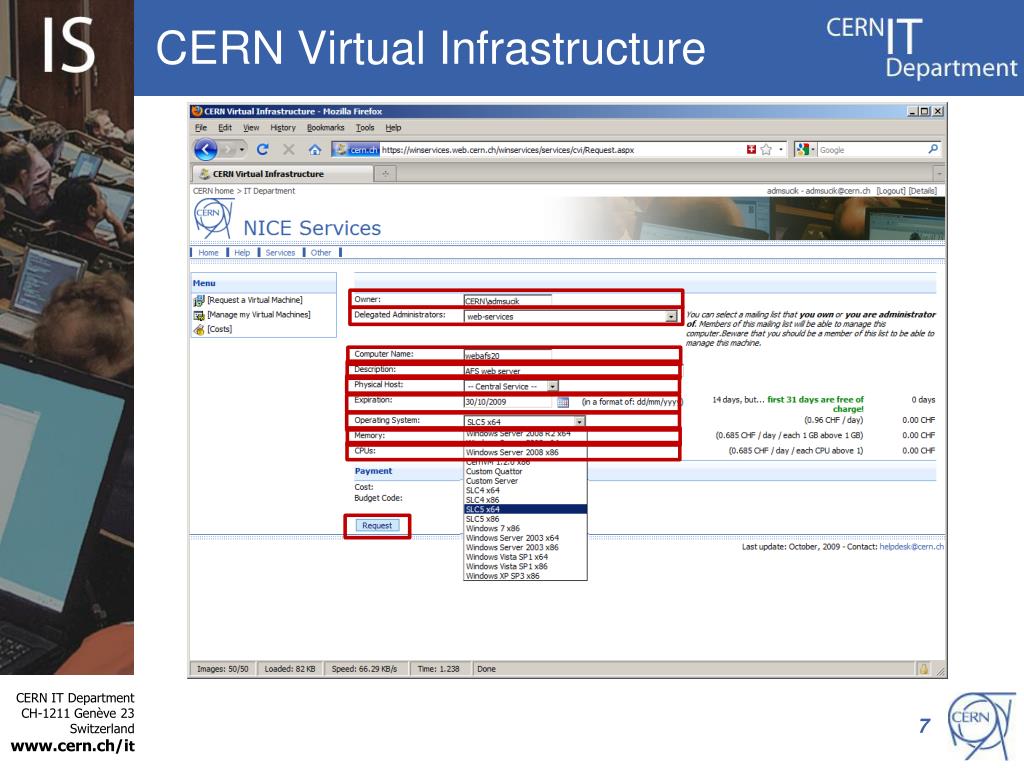The width and height of the screenshot is (1024, 768).
Task: Open the View menu
Action: [251, 128]
